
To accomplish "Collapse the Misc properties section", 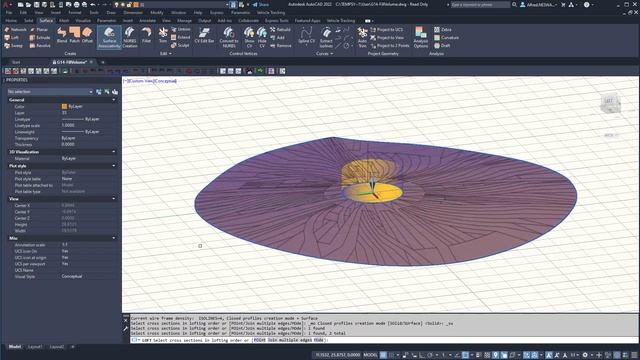I will point(113,238).
